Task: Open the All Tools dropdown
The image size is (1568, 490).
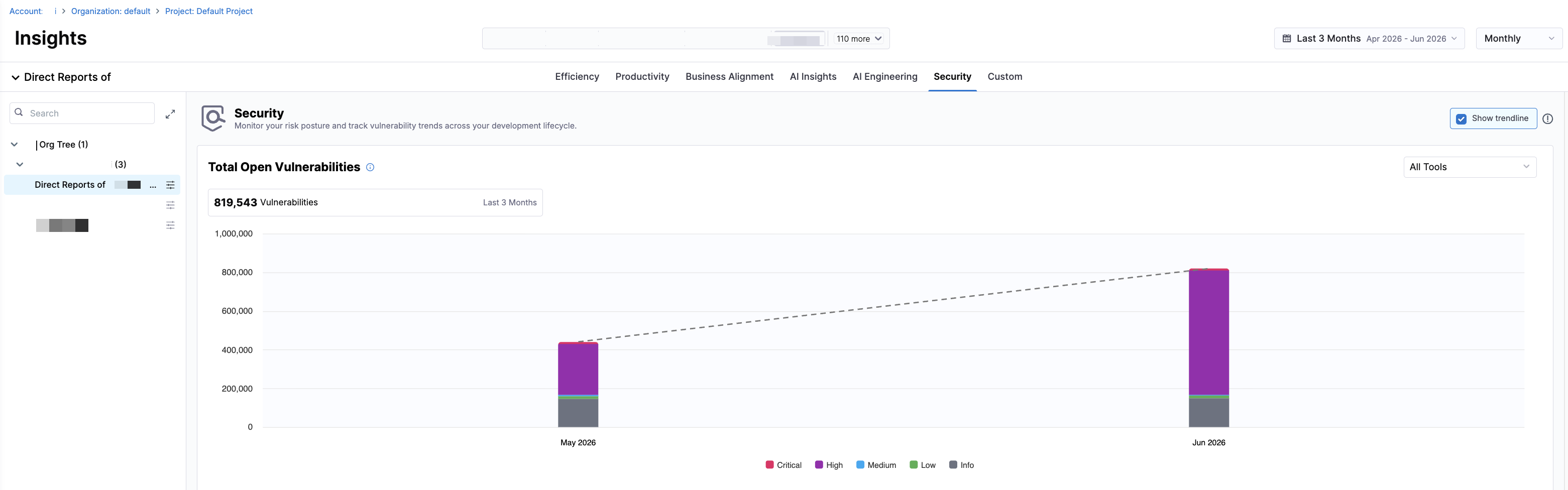Action: pos(1470,167)
